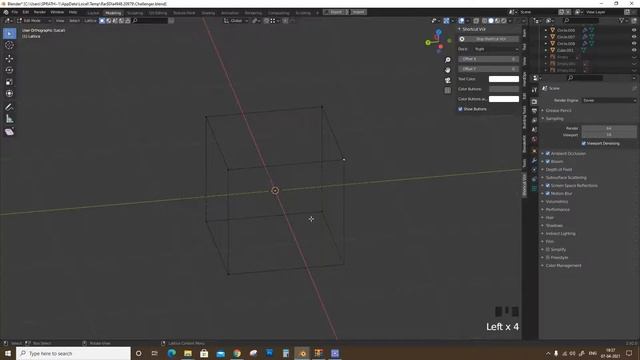This screenshot has width=640, height=360.
Task: Disable Motion Blur checkbox
Action: [548, 193]
